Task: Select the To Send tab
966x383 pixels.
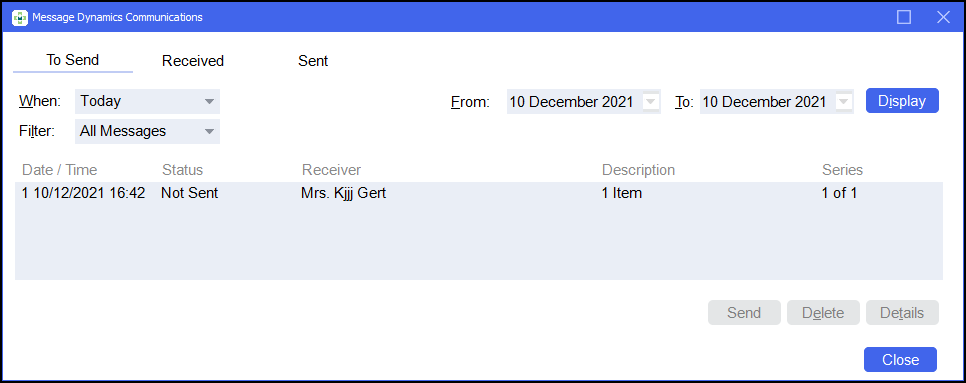Action: click(73, 60)
